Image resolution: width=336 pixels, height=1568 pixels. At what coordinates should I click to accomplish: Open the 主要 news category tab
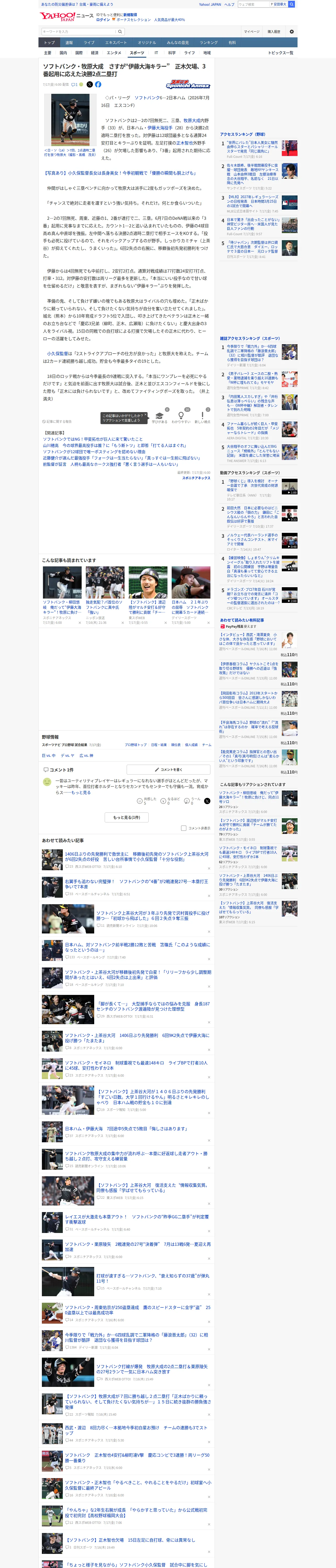click(x=48, y=53)
